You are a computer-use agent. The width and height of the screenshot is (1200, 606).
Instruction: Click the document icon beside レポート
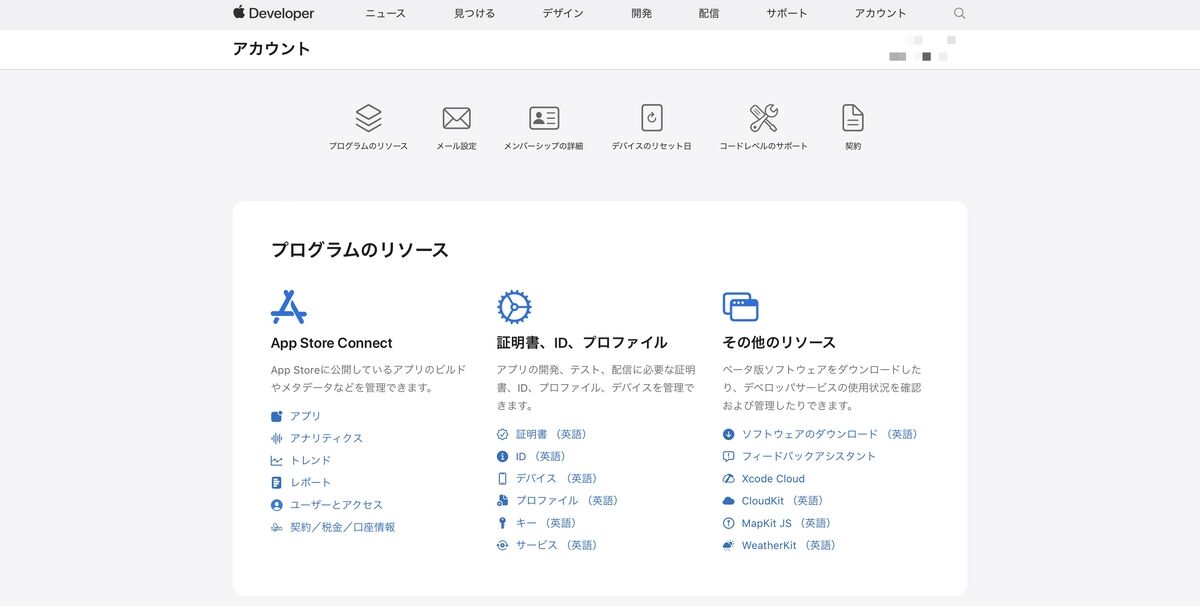277,482
